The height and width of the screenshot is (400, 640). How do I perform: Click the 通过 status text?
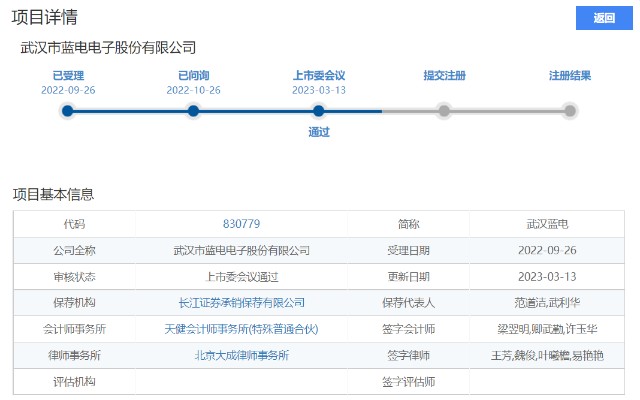click(319, 132)
